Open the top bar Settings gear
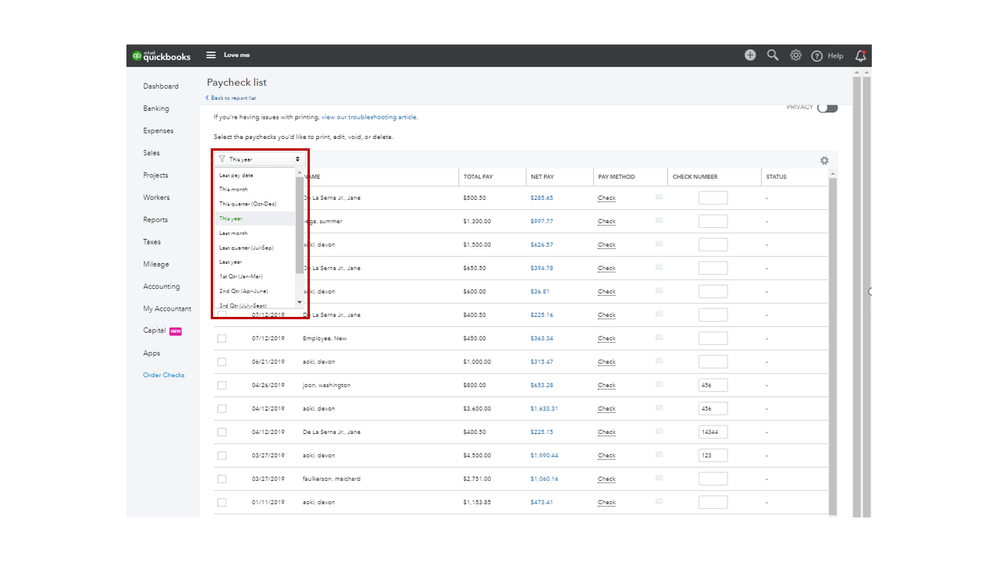This screenshot has width=999, height=562. coord(796,55)
